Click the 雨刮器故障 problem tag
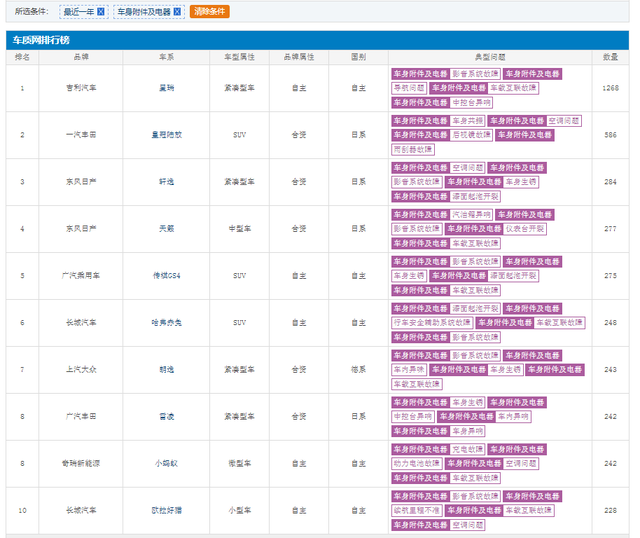This screenshot has height=538, width=640. 413,149
